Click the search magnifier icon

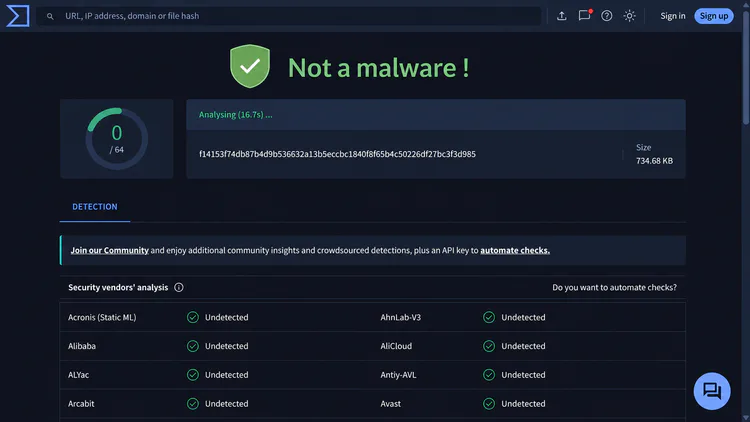pos(50,16)
